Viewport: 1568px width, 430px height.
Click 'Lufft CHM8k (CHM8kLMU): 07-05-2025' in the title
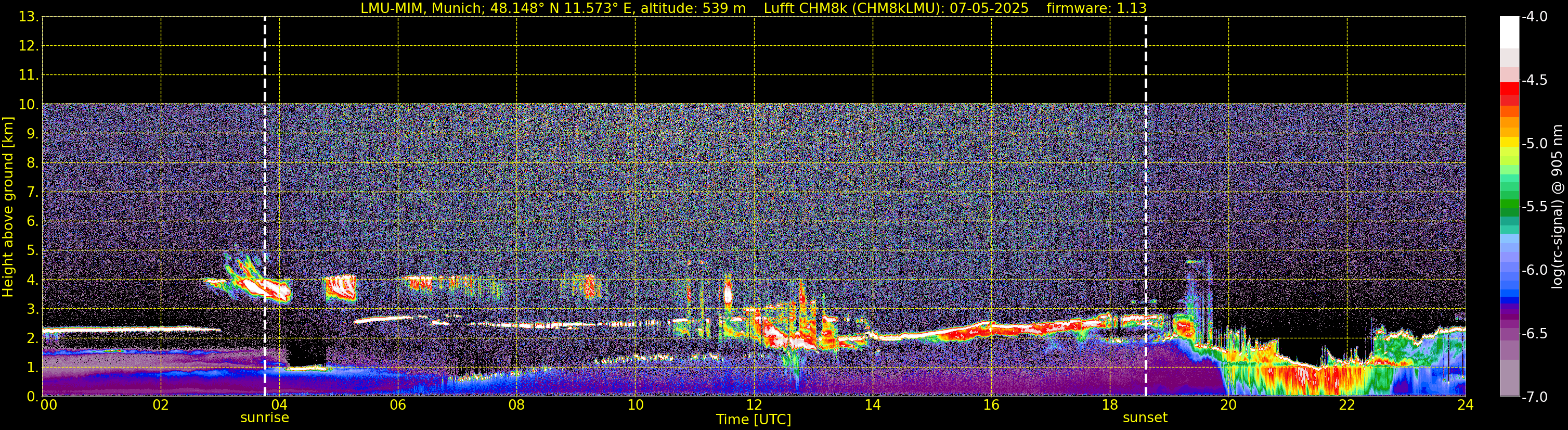[x=896, y=8]
